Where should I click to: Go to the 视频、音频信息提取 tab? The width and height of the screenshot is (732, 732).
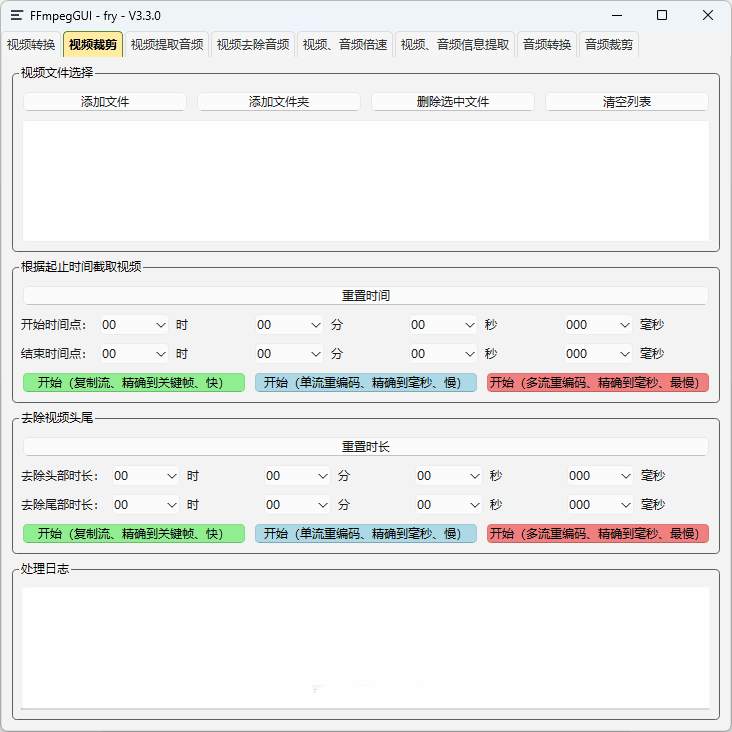click(455, 44)
